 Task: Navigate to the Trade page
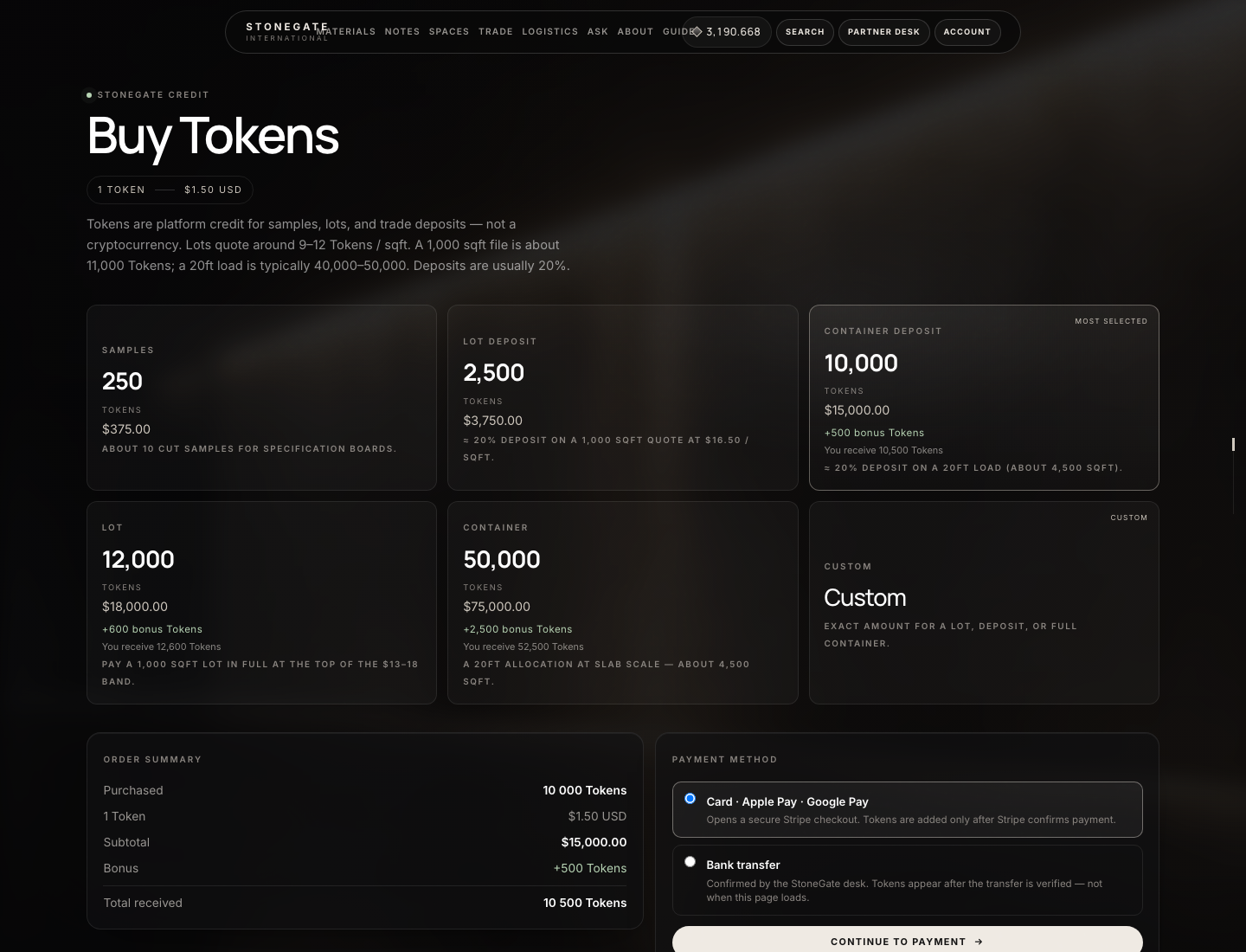pos(496,32)
